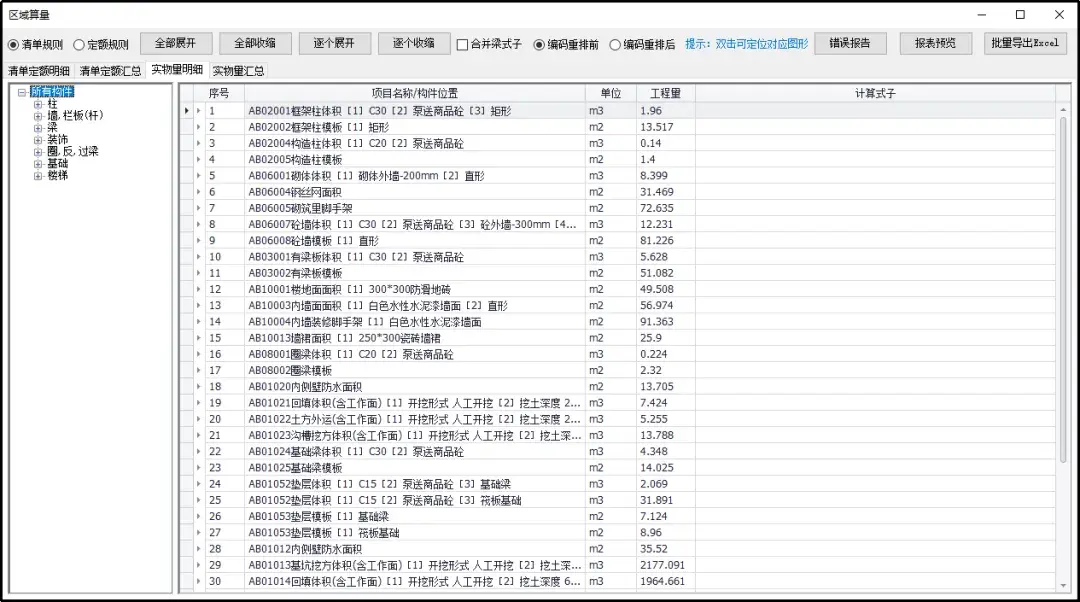Select row AB01053垫层模板 筏板基础
This screenshot has height=602, width=1080.
tap(624, 532)
